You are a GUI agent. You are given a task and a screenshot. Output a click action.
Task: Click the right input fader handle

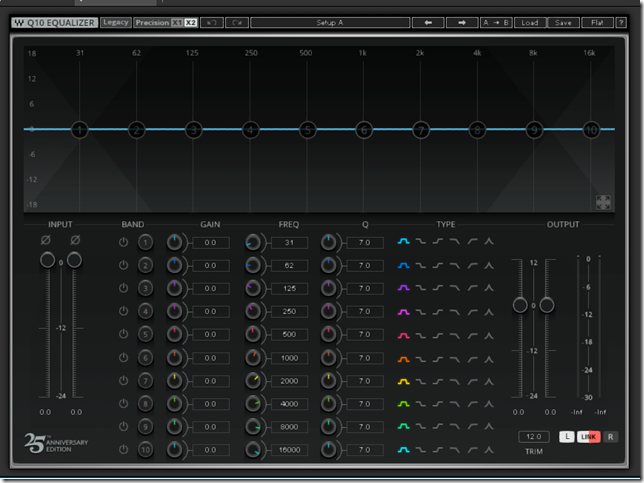point(74,260)
